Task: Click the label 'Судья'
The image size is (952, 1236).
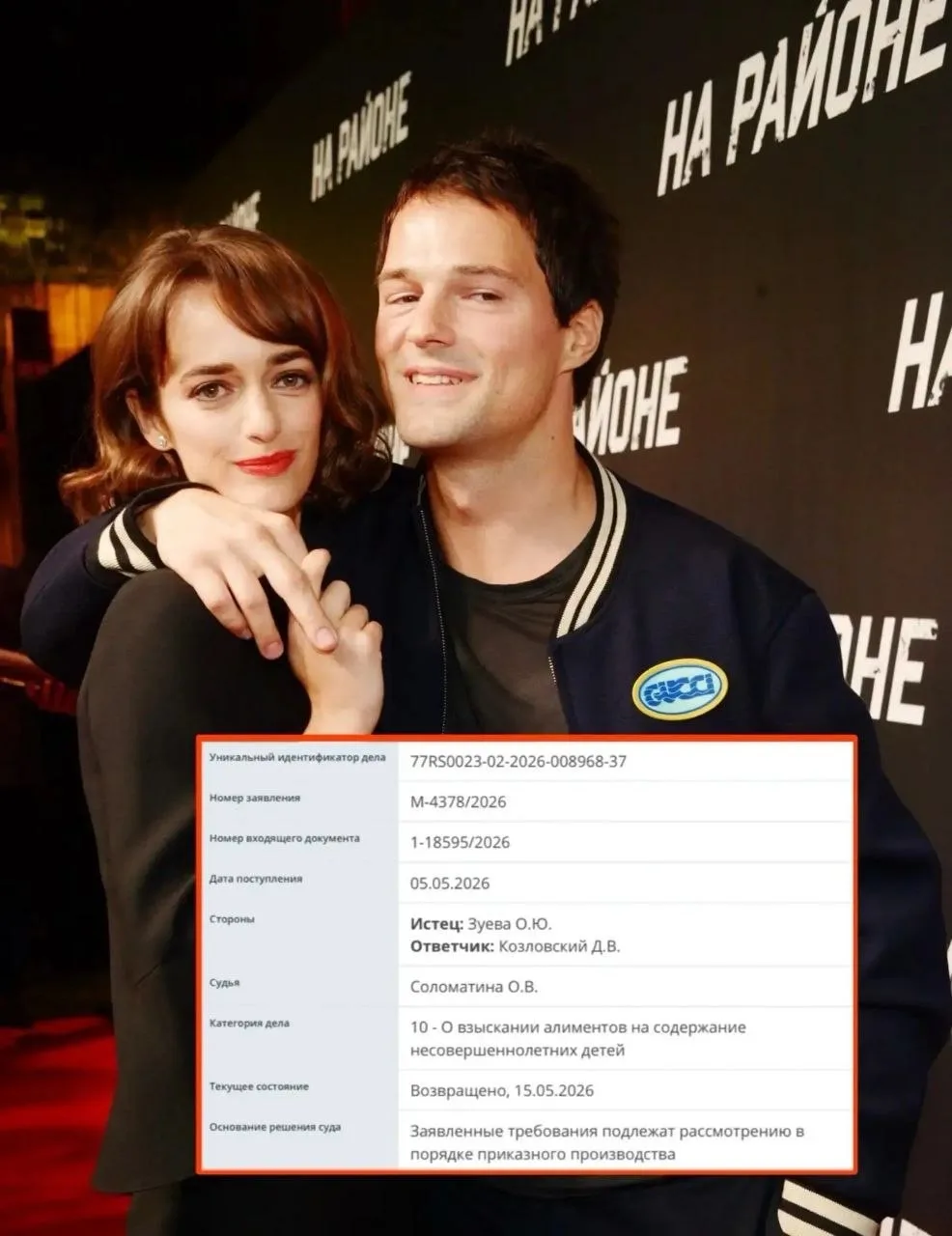Action: click(224, 983)
